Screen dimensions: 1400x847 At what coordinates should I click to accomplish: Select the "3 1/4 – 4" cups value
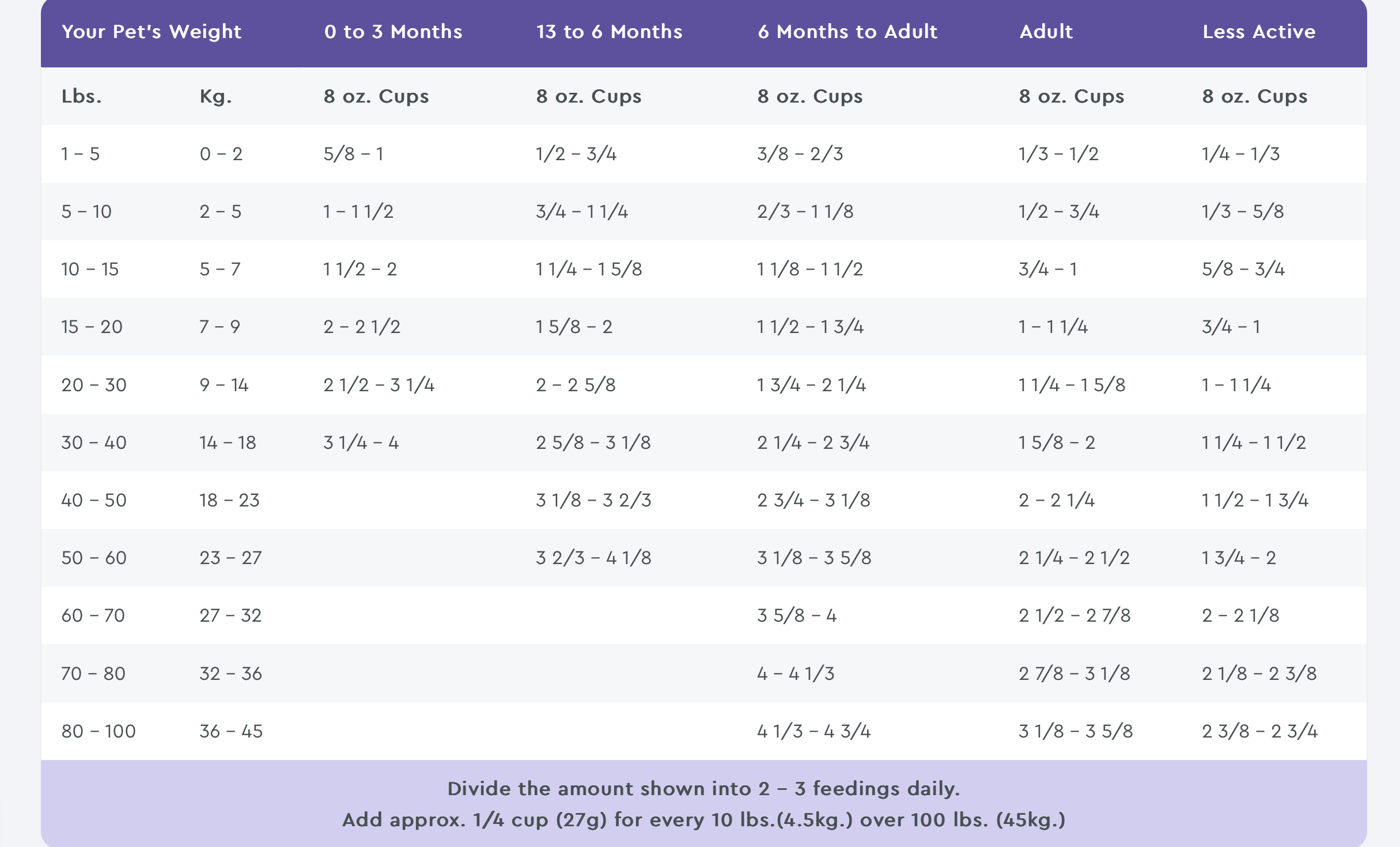point(361,443)
